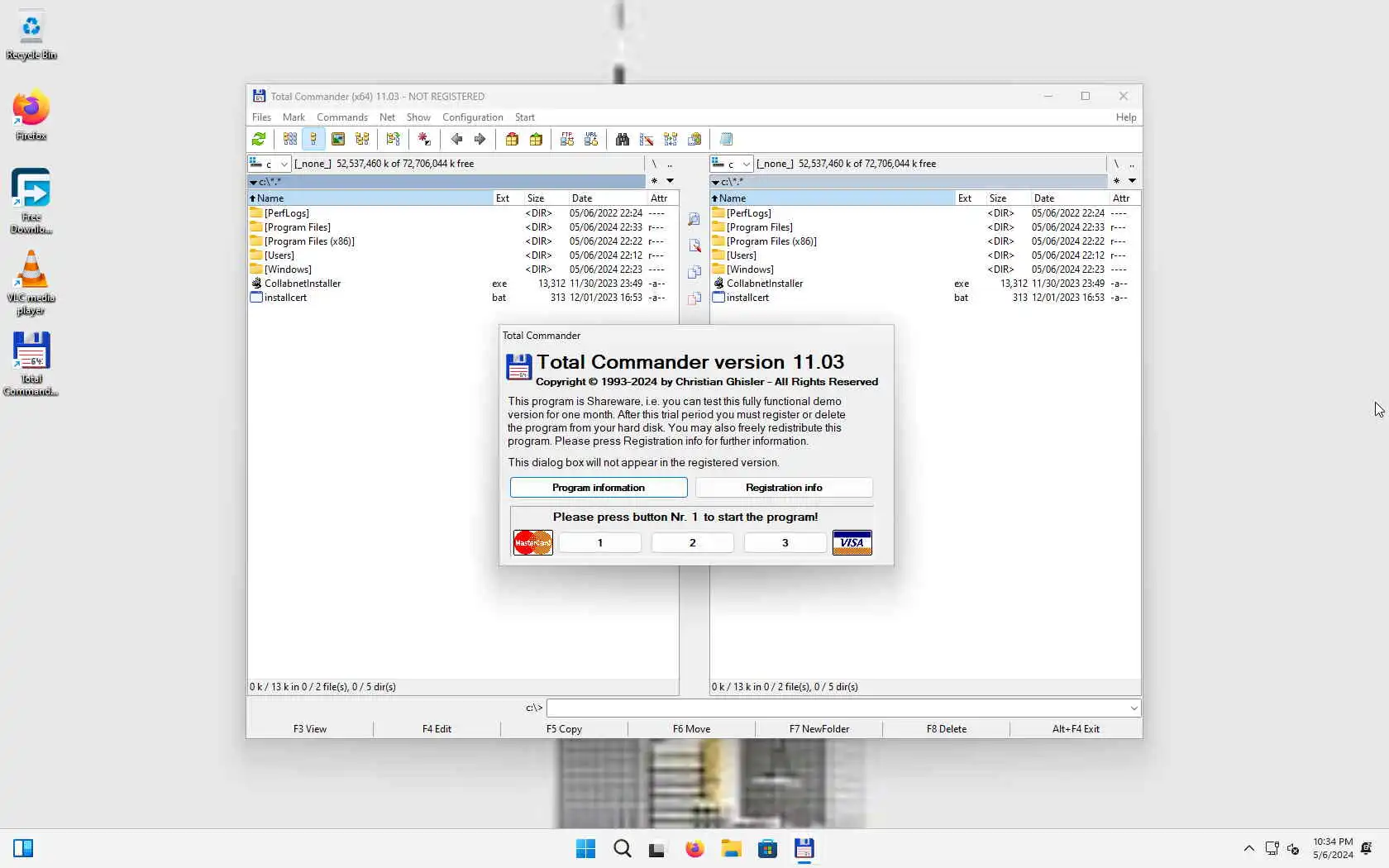1389x868 pixels.
Task: Click the F5 Copy function button
Action: tap(564, 729)
